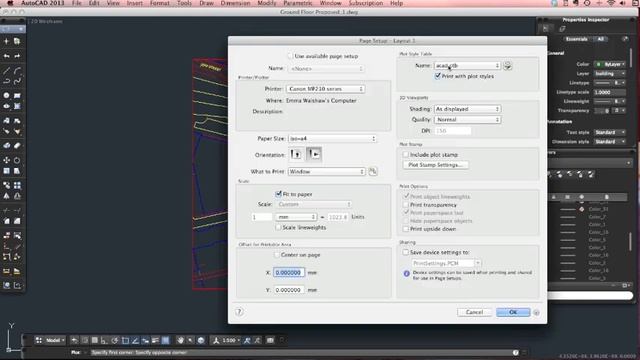Toggle Object Snap icon in status bar
Viewport: 640px width, 360px height.
coord(125,340)
